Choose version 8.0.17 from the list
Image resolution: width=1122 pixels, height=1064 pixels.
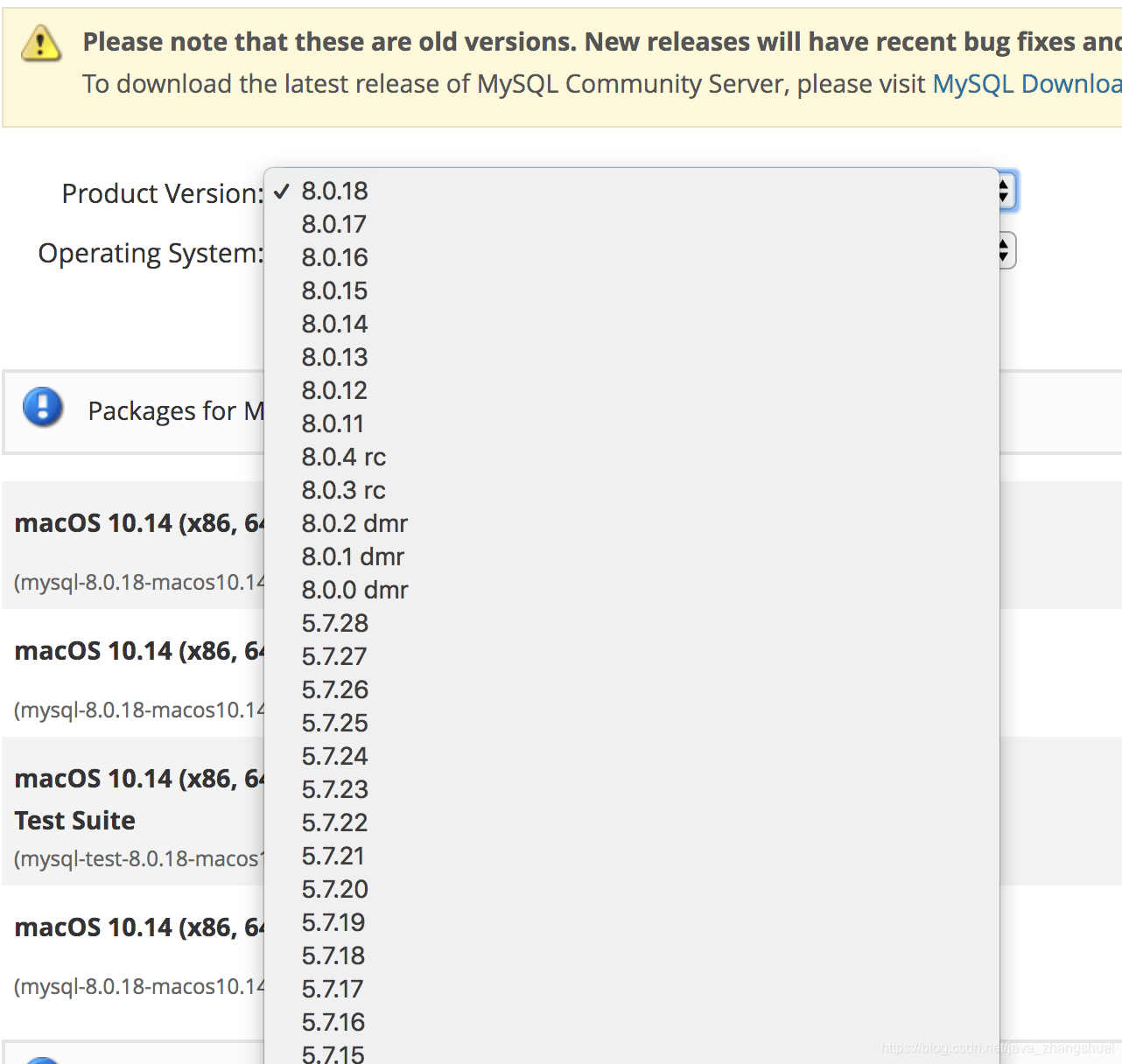point(333,225)
